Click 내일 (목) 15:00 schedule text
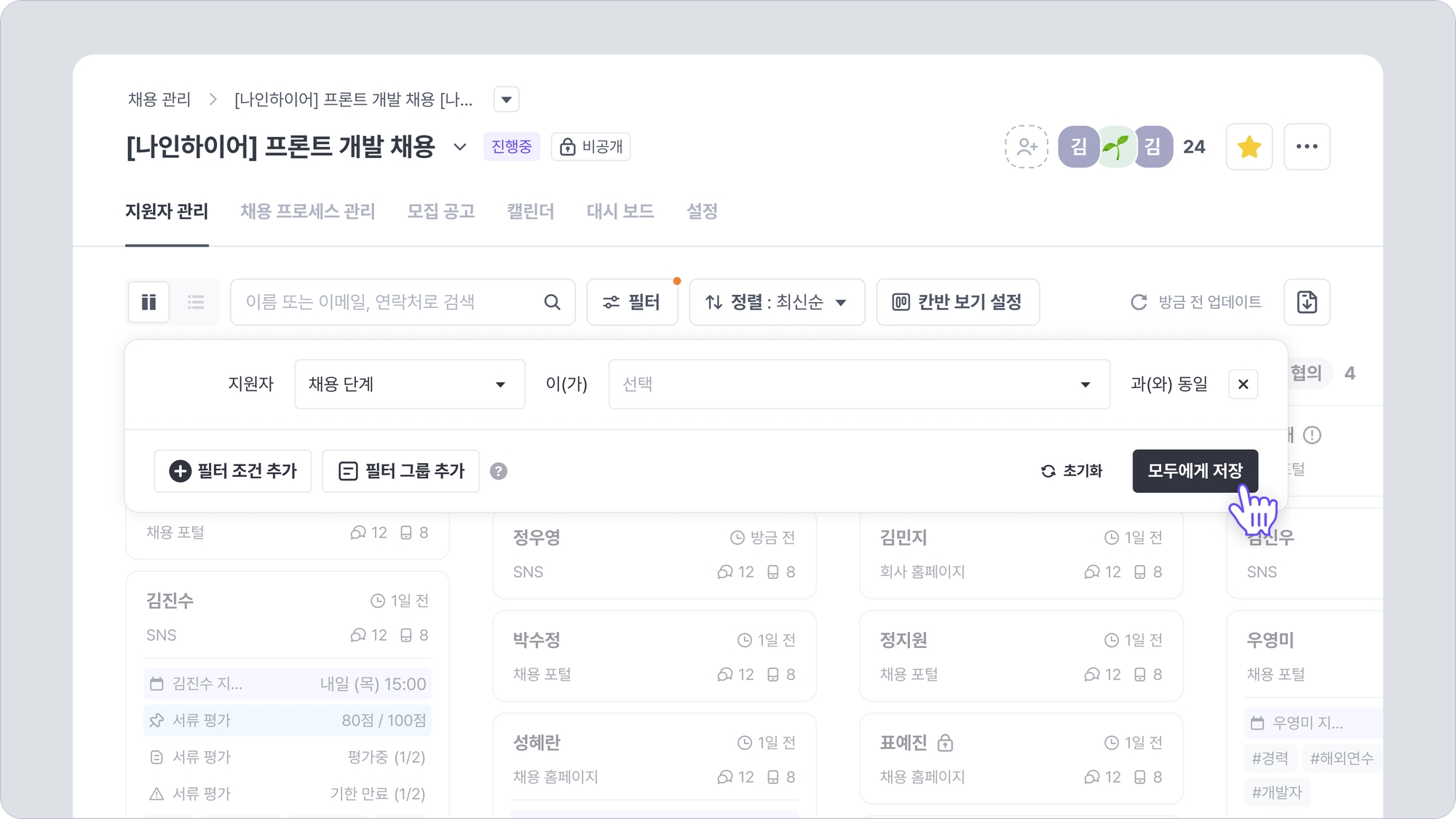This screenshot has width=1456, height=819. (x=373, y=684)
